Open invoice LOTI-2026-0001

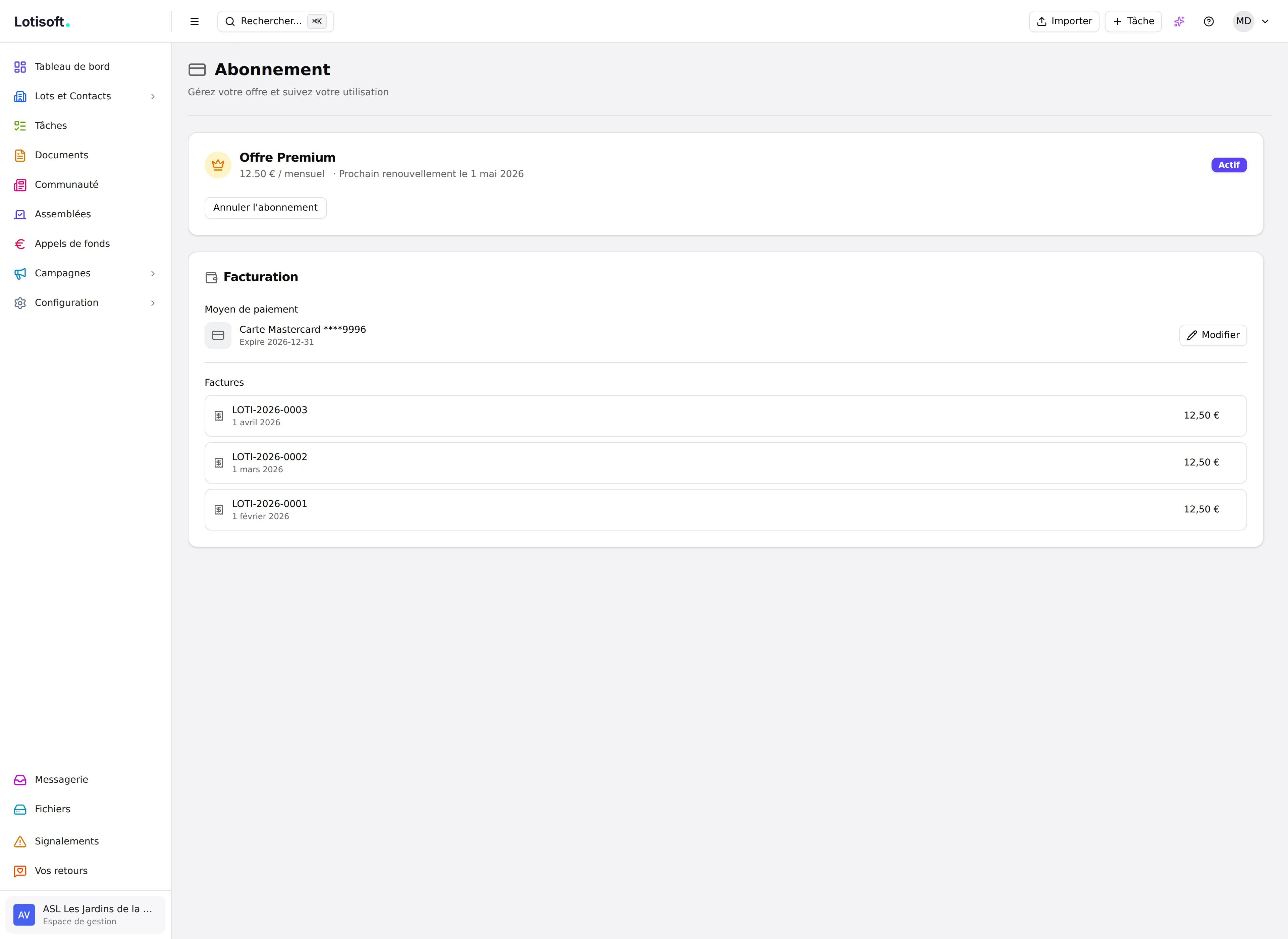click(726, 510)
